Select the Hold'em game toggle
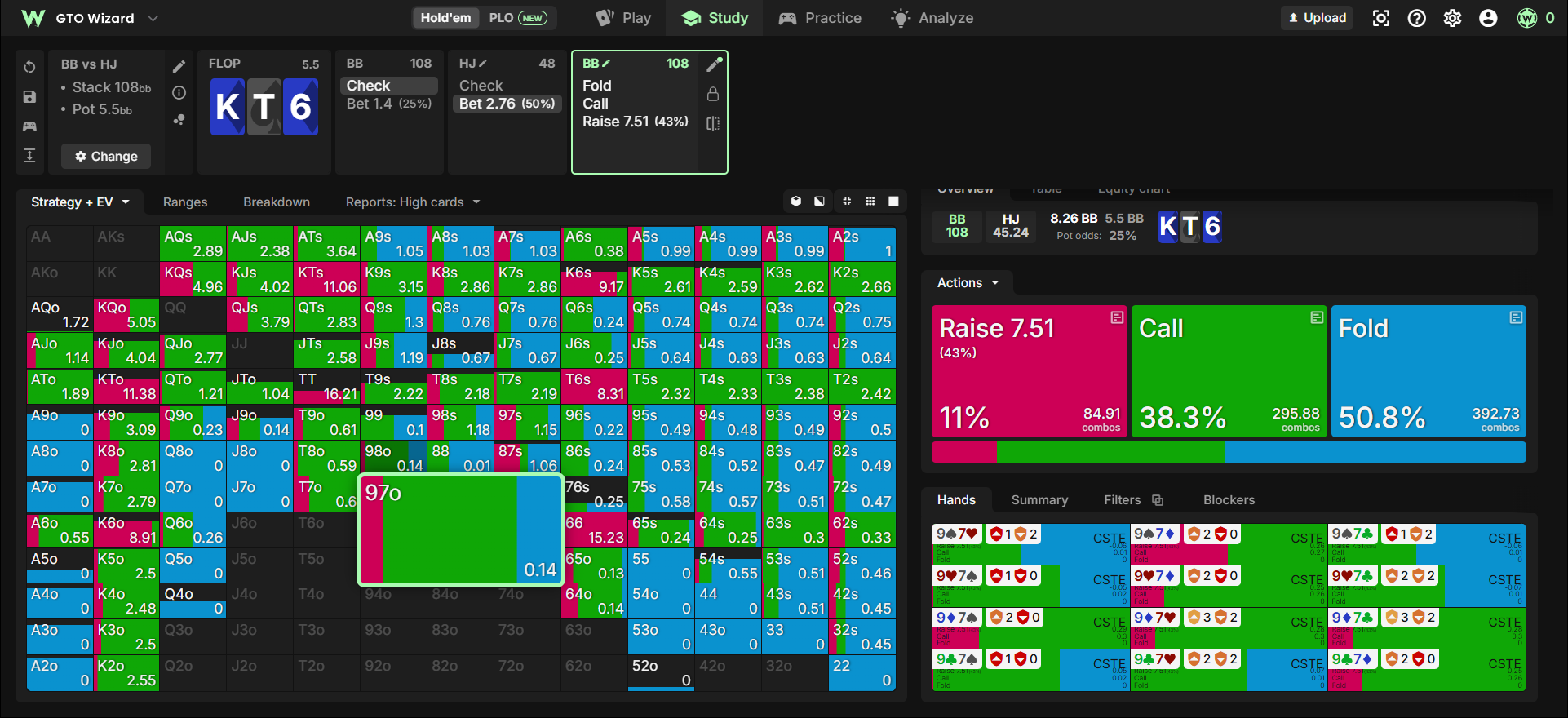 [445, 18]
